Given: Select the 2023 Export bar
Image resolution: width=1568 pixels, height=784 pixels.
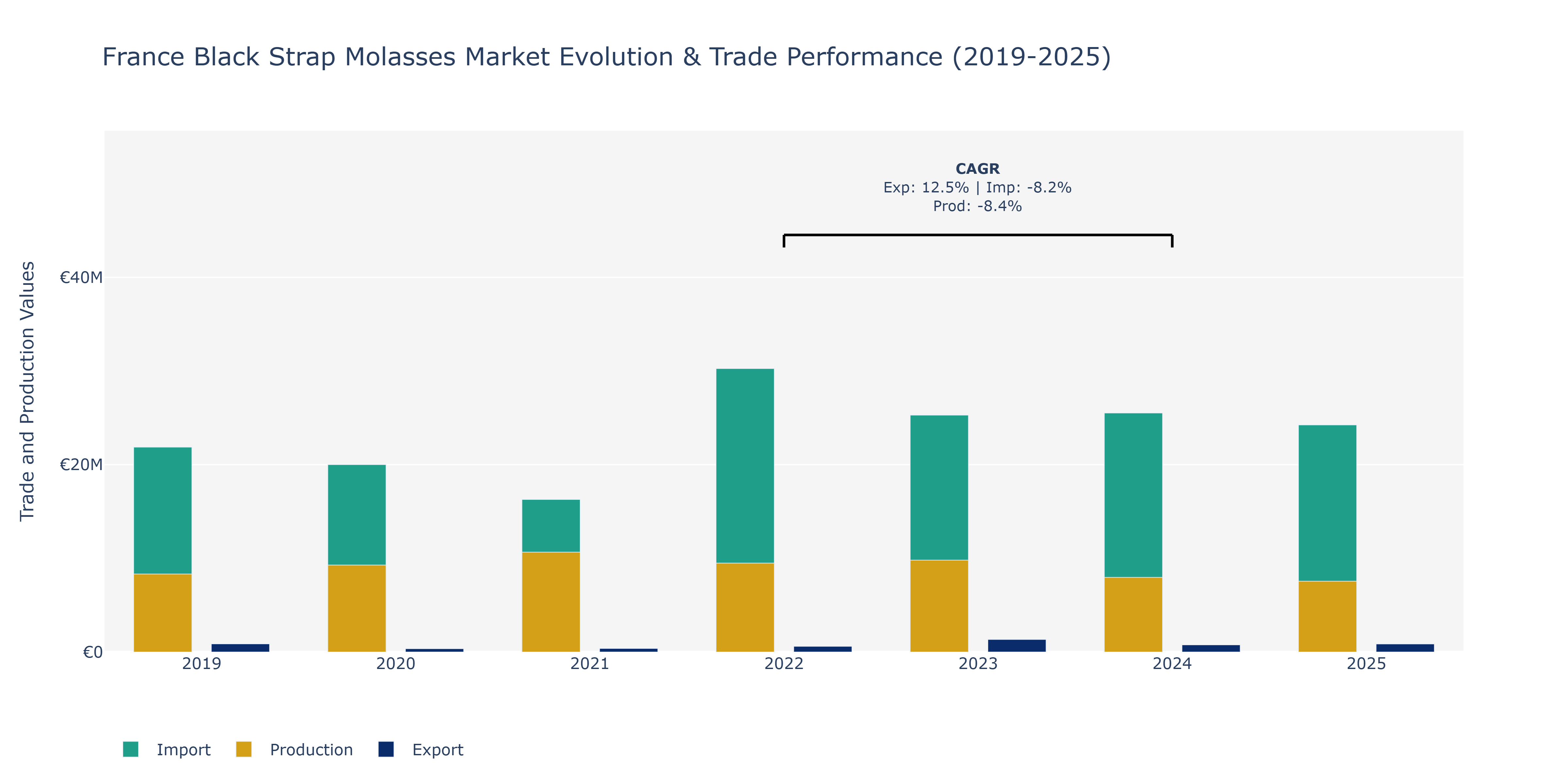Looking at the screenshot, I should pyautogui.click(x=1017, y=646).
